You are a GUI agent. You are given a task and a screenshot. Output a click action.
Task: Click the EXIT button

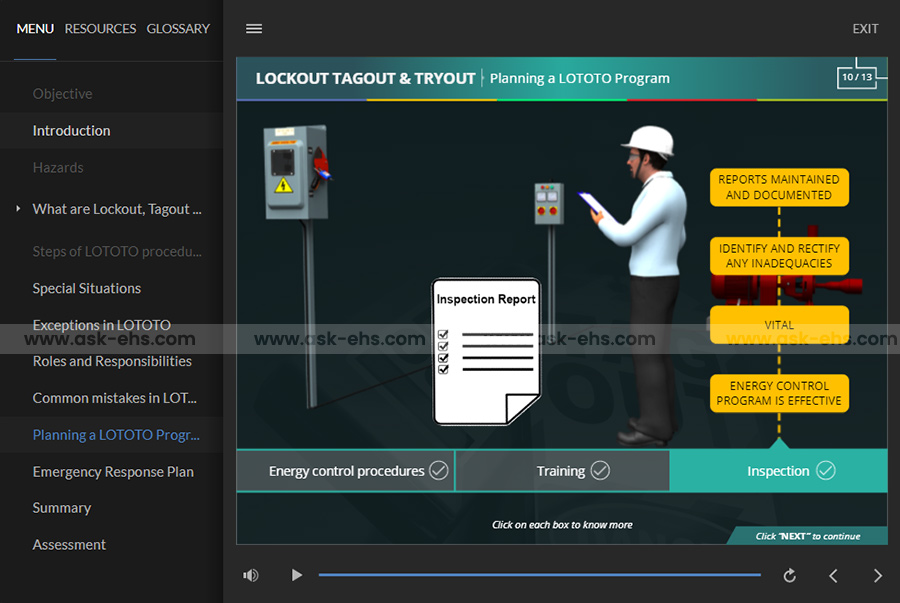click(865, 29)
